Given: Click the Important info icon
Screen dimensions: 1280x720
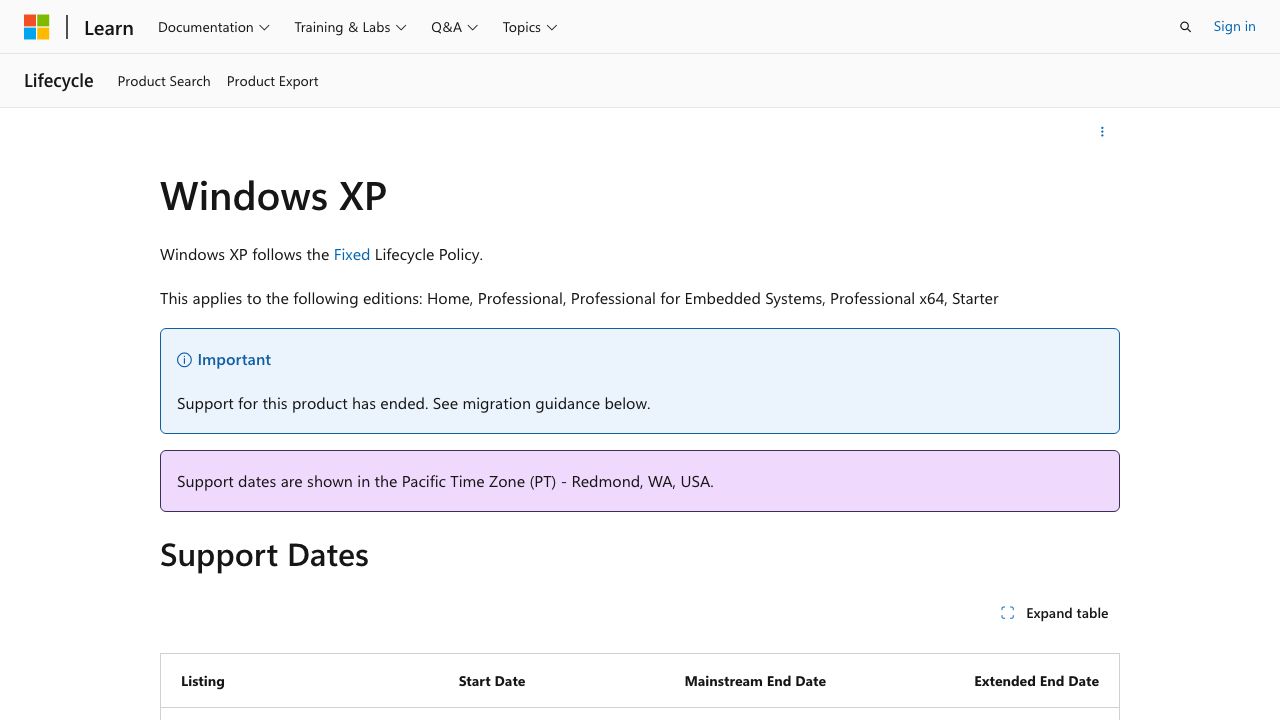Looking at the screenshot, I should pyautogui.click(x=184, y=360).
